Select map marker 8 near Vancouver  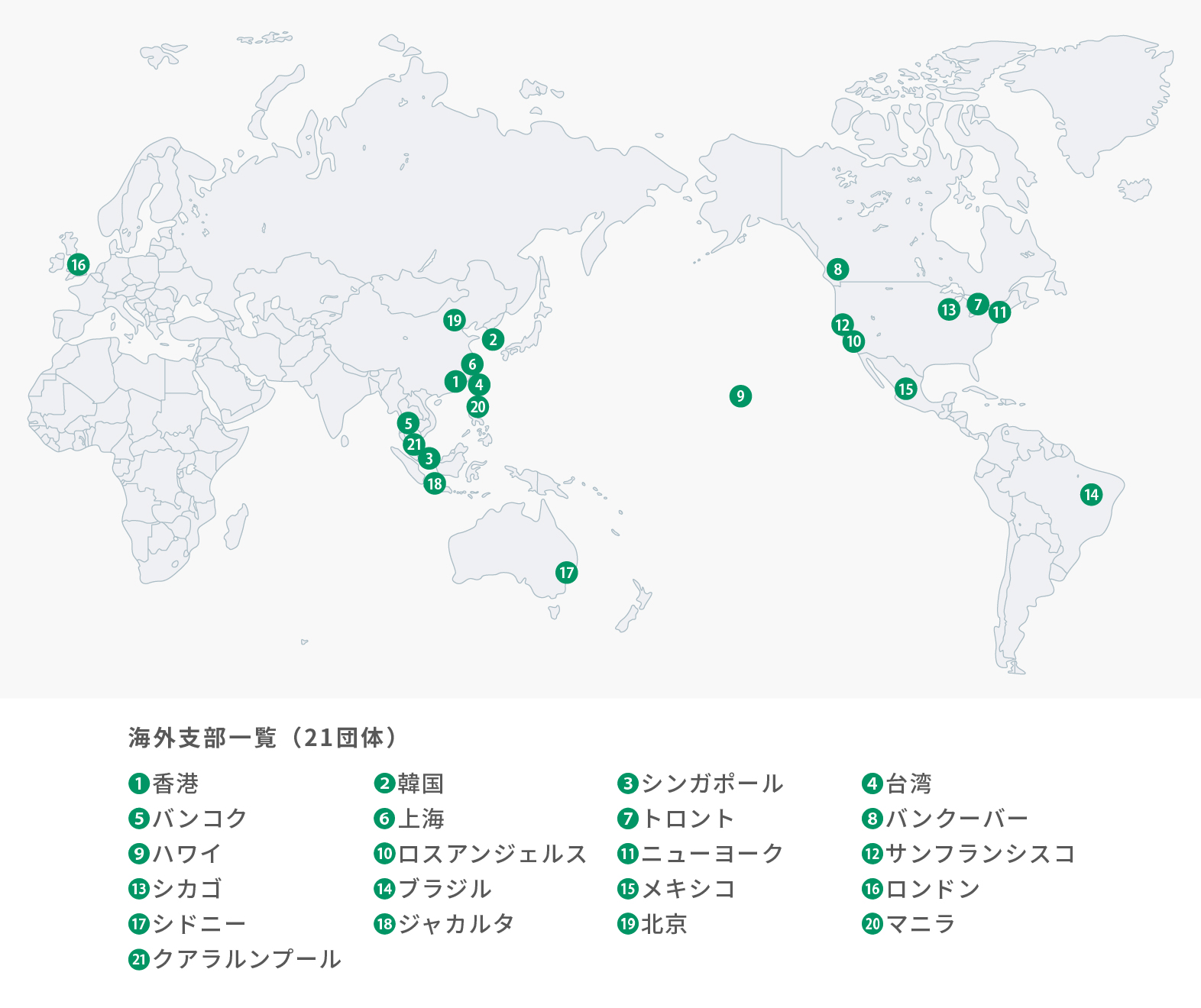click(837, 269)
